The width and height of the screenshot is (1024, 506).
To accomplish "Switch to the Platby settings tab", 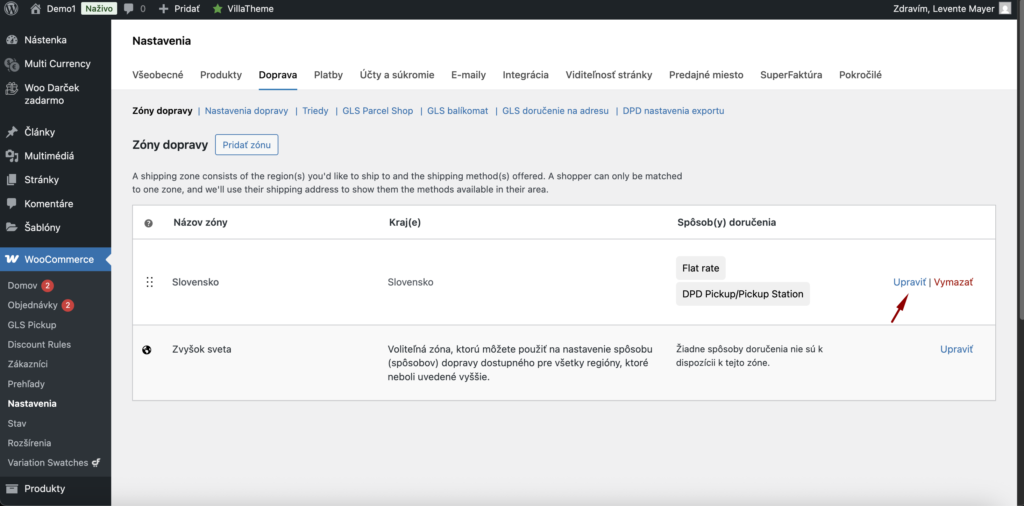I will pos(328,75).
